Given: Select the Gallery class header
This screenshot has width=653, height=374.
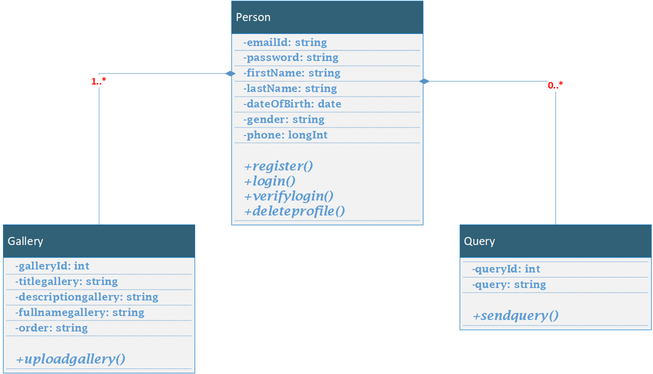Looking at the screenshot, I should (99, 241).
